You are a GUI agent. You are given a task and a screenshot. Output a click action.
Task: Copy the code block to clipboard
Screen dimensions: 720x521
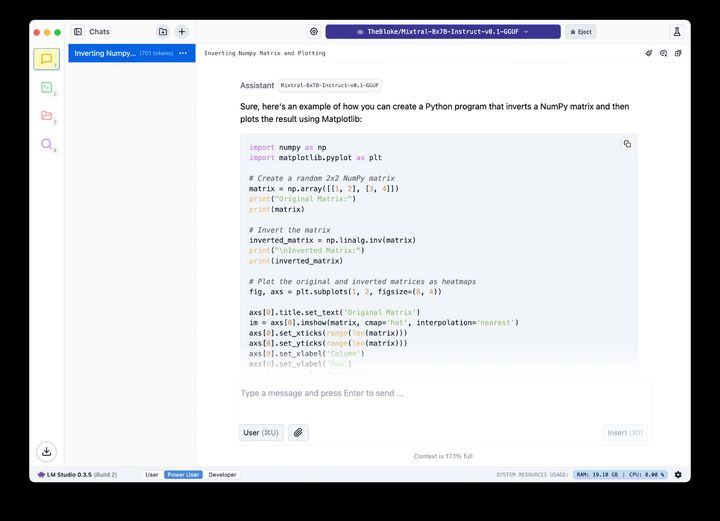click(x=627, y=144)
